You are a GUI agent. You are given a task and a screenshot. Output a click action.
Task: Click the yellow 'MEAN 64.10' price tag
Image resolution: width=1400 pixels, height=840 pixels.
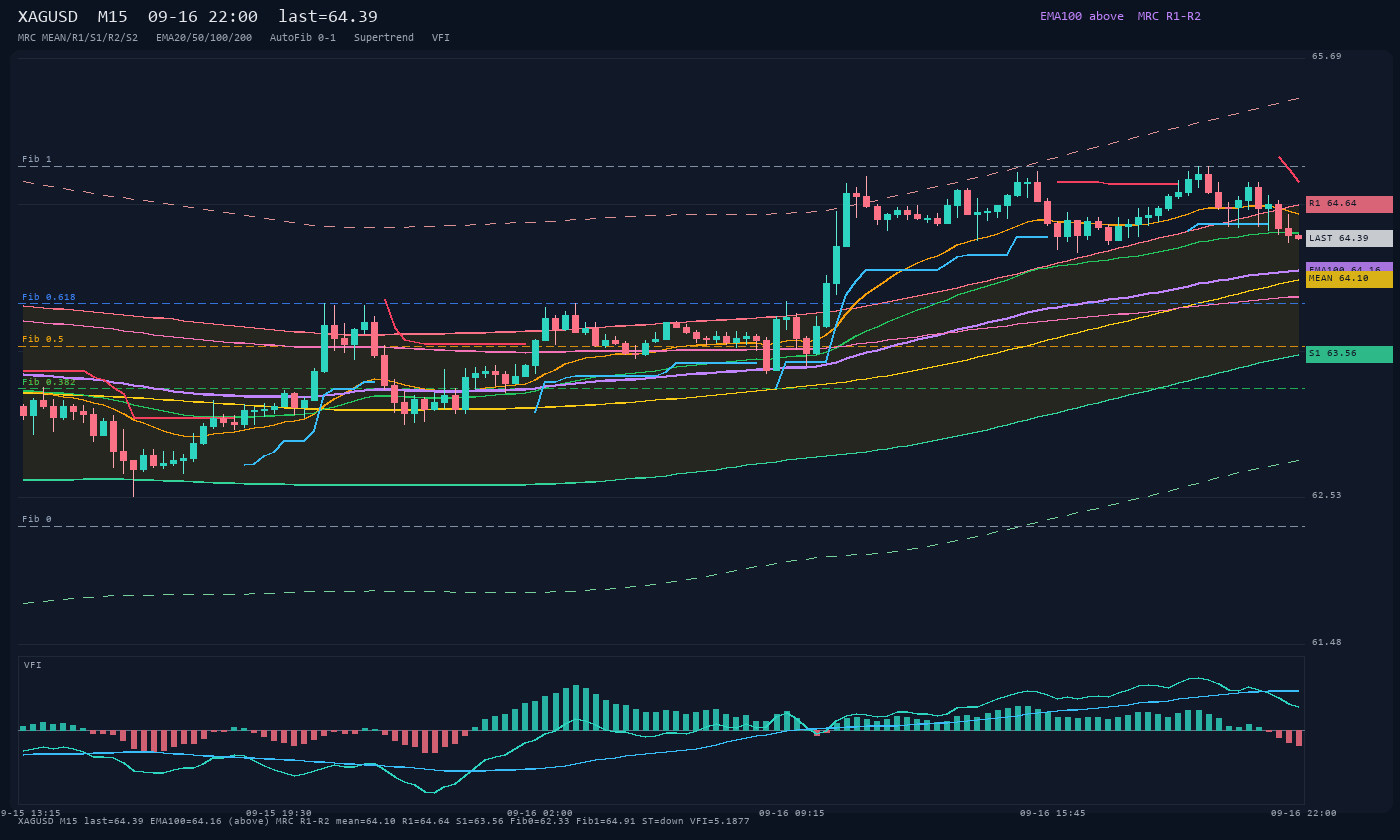pyautogui.click(x=1349, y=279)
